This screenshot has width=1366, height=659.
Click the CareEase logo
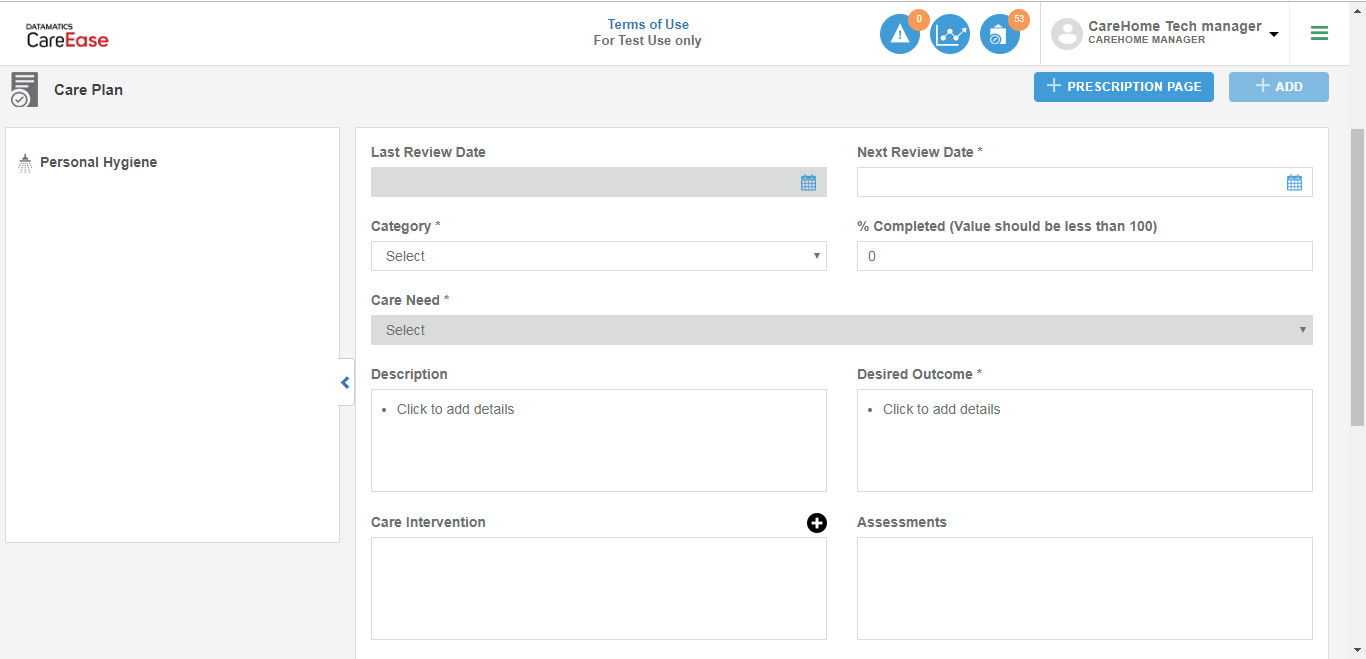pos(67,36)
